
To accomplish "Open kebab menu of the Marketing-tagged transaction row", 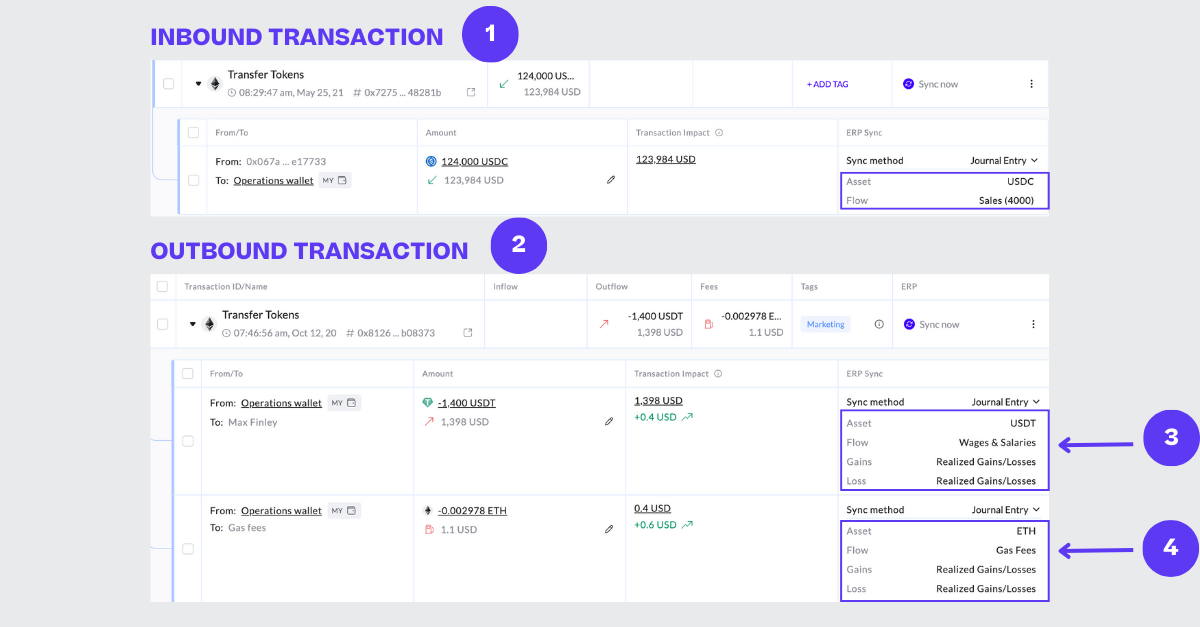I will [x=1033, y=324].
